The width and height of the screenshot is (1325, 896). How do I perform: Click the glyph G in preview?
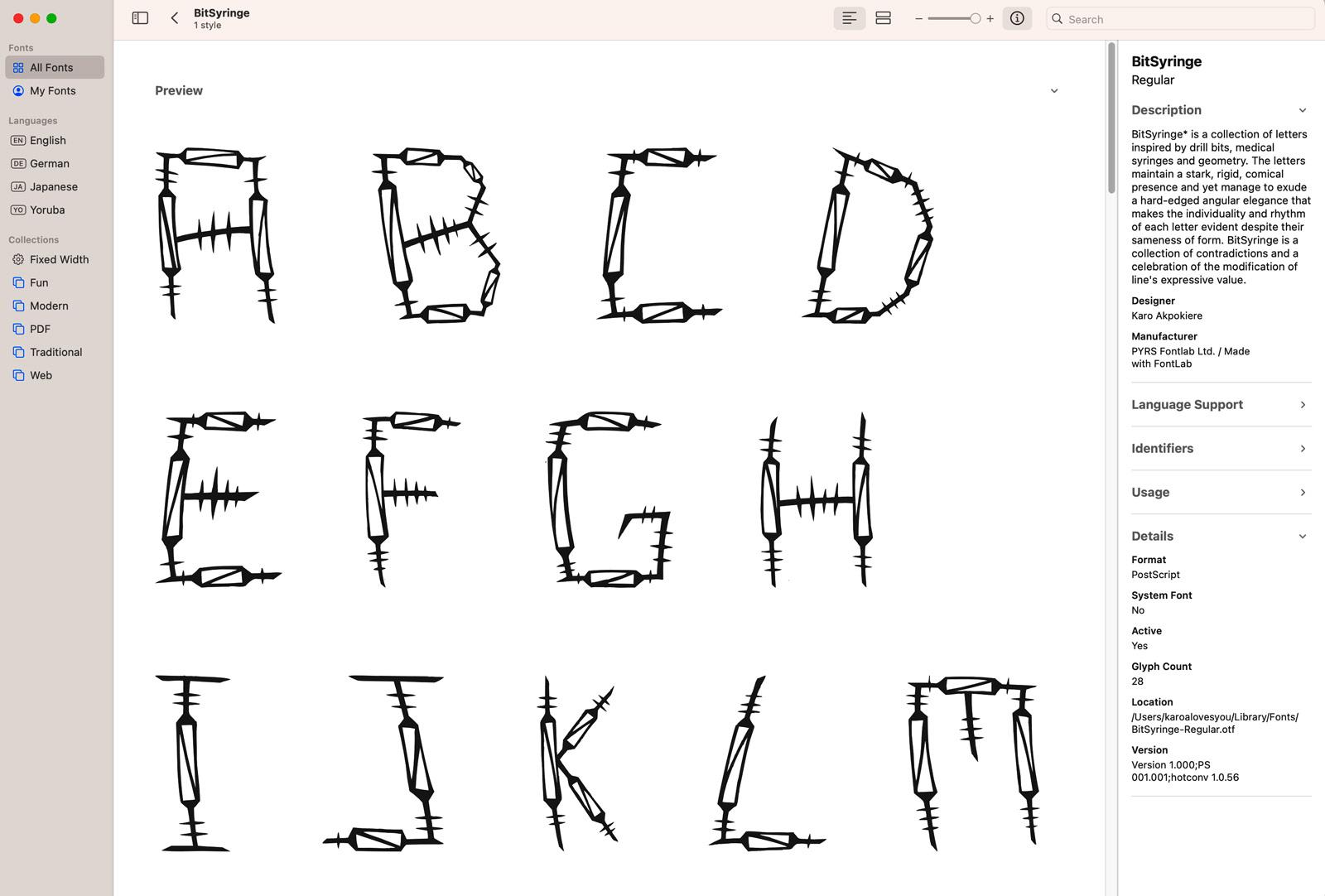point(609,499)
